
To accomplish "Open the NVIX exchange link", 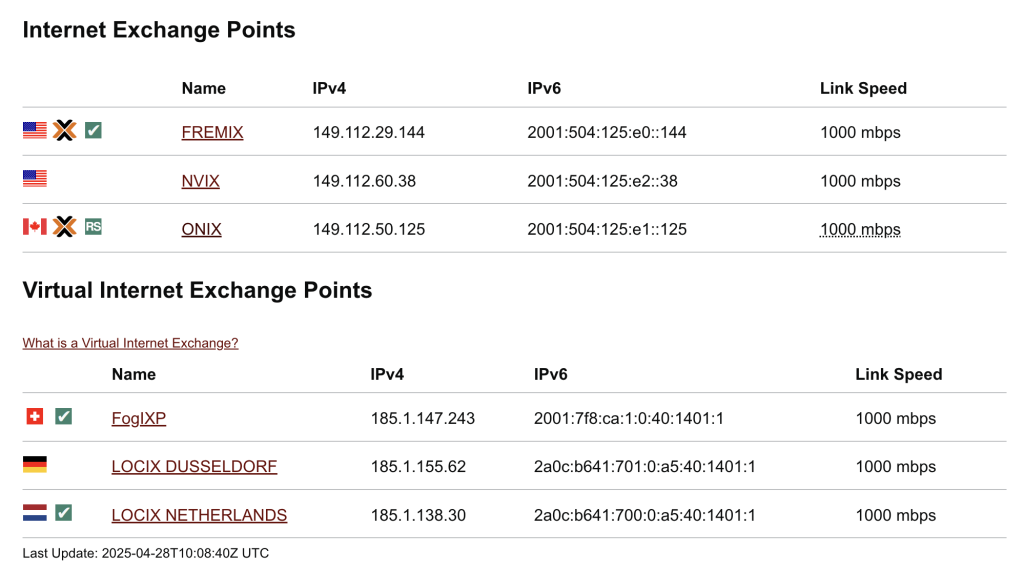I will coord(200,181).
